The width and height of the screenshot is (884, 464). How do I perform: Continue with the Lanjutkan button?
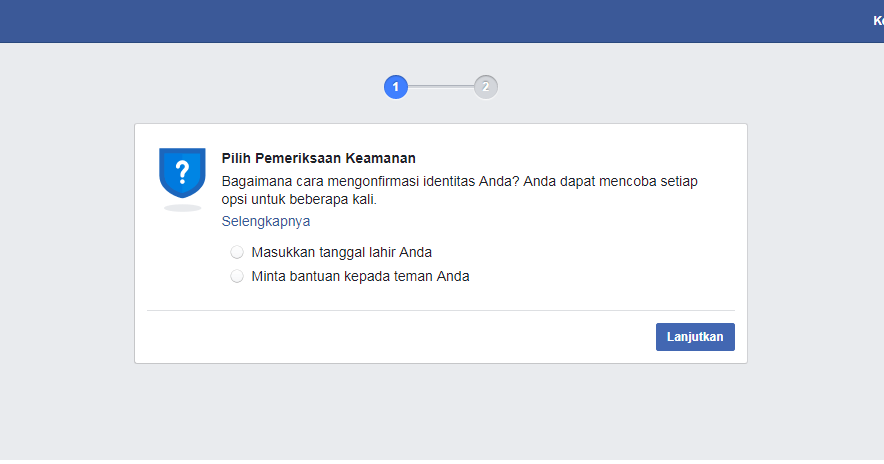[x=695, y=337]
